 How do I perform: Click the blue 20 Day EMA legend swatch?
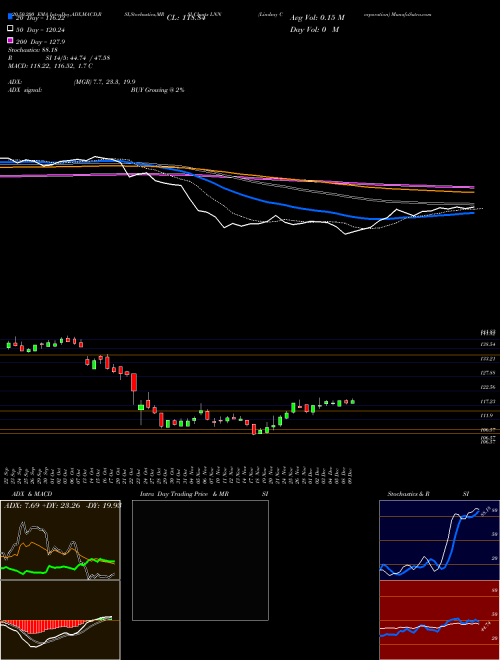coord(10,17)
